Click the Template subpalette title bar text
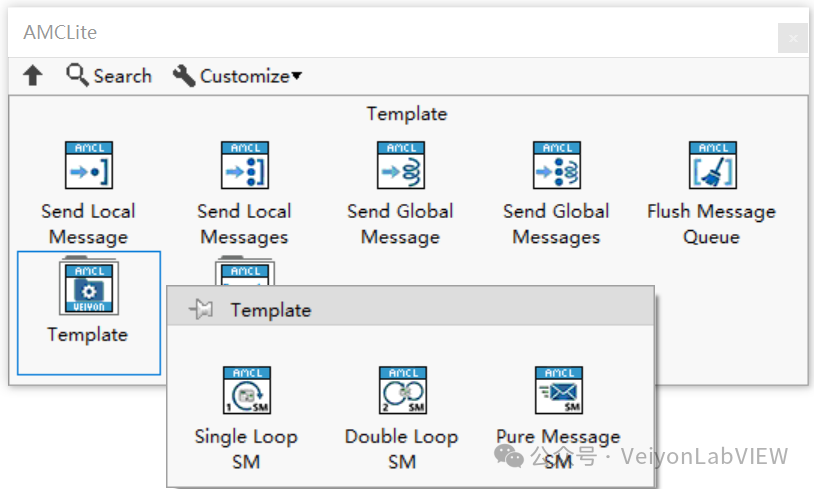The height and width of the screenshot is (489, 814). pyautogui.click(x=271, y=310)
